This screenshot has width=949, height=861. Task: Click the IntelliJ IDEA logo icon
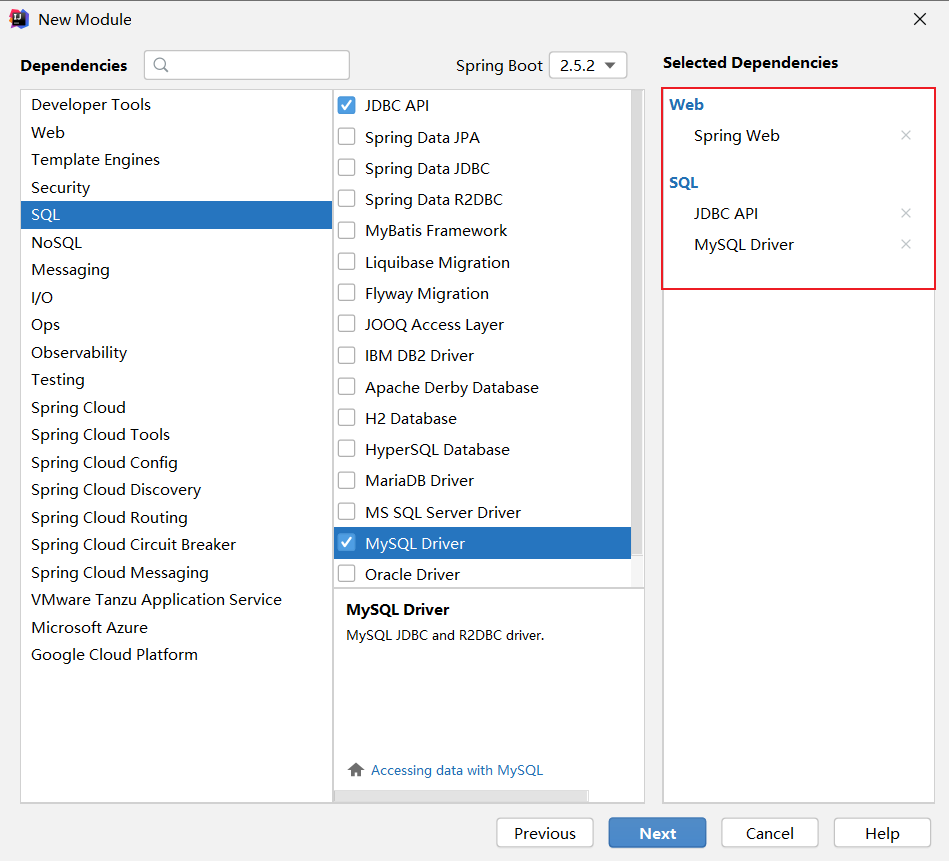tap(19, 19)
